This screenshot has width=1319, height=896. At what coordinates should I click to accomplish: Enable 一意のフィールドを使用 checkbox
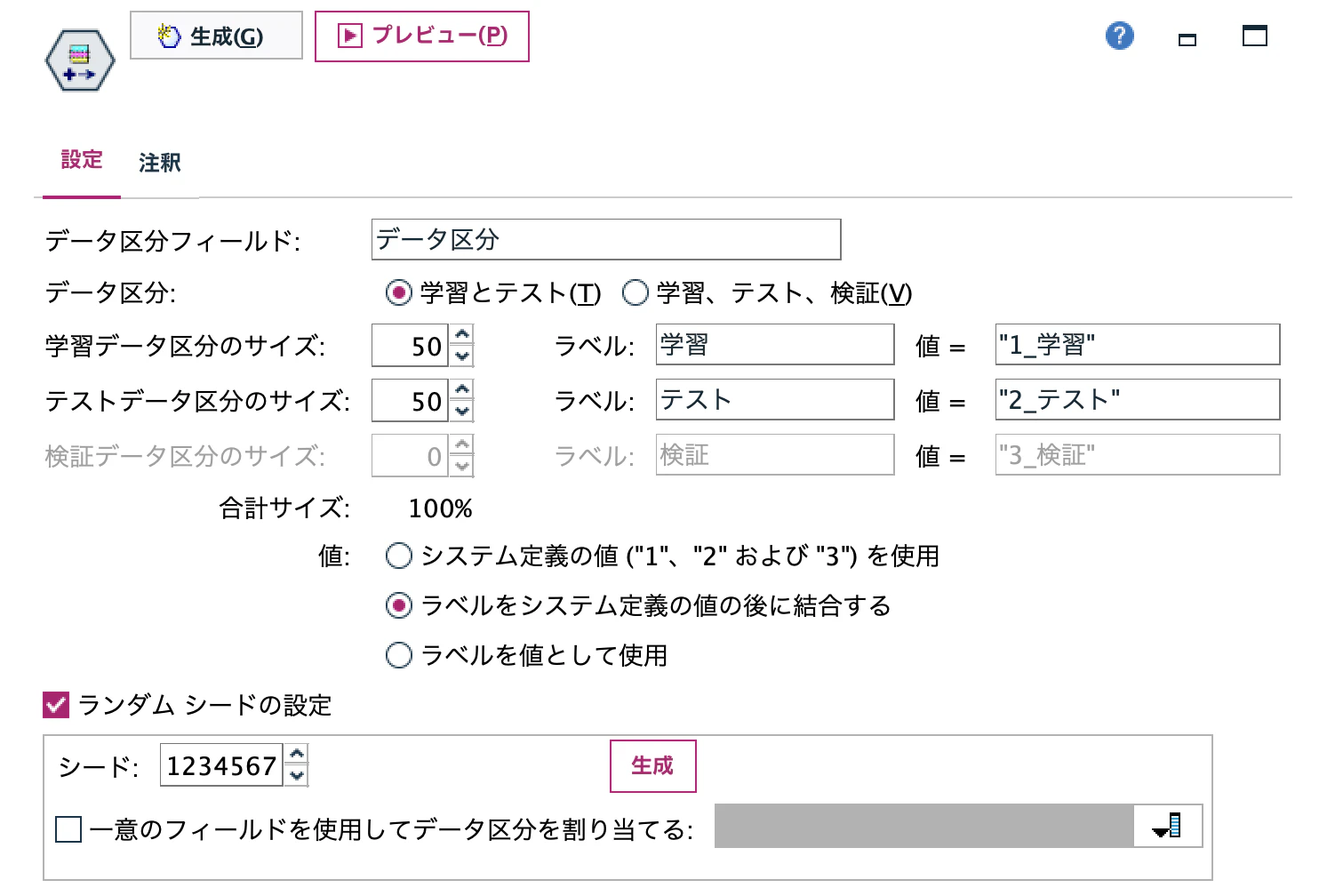click(68, 829)
